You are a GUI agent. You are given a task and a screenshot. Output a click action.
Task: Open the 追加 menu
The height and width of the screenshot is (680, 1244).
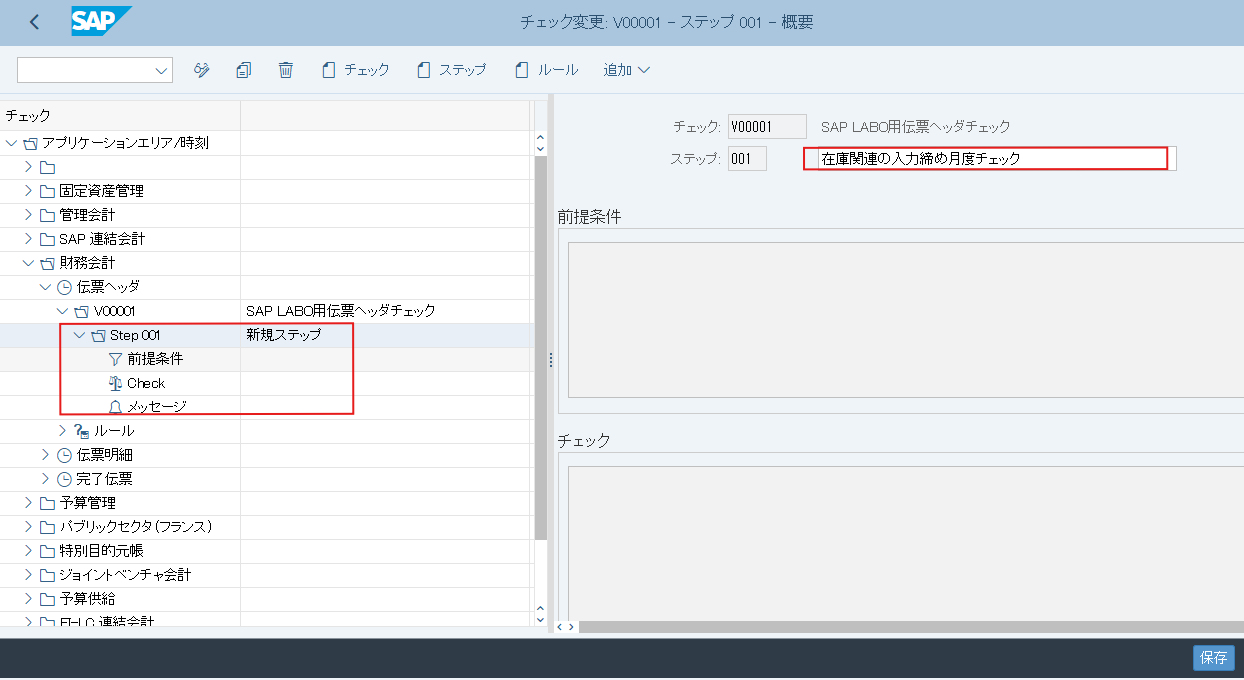pyautogui.click(x=626, y=70)
